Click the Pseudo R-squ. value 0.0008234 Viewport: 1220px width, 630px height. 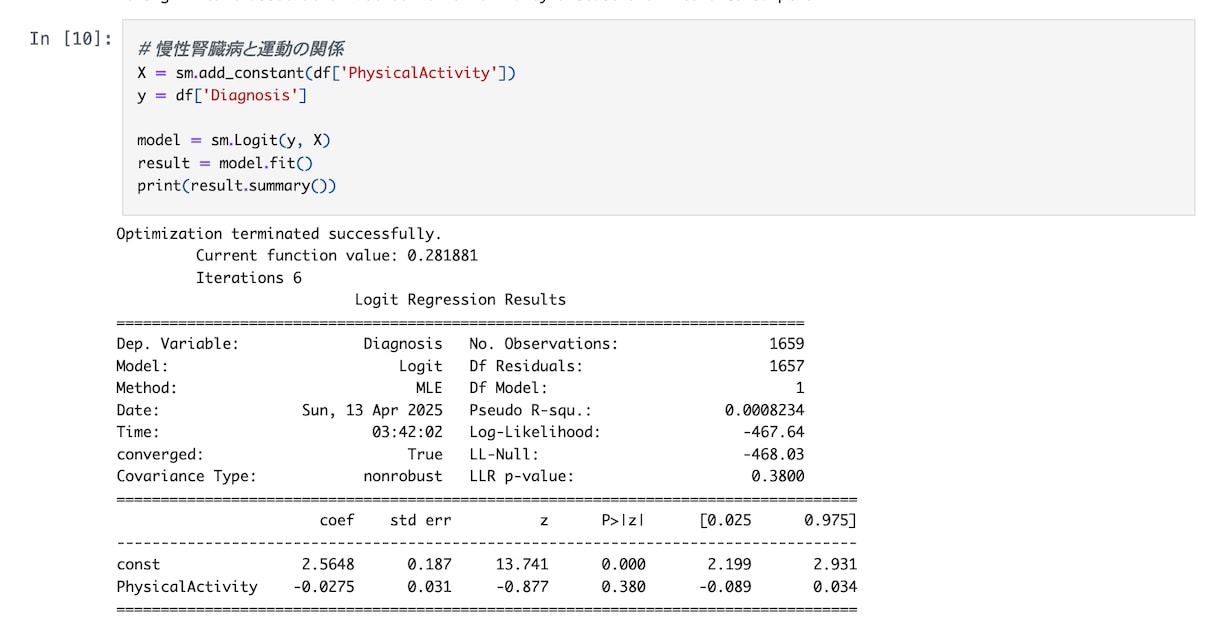(x=765, y=410)
